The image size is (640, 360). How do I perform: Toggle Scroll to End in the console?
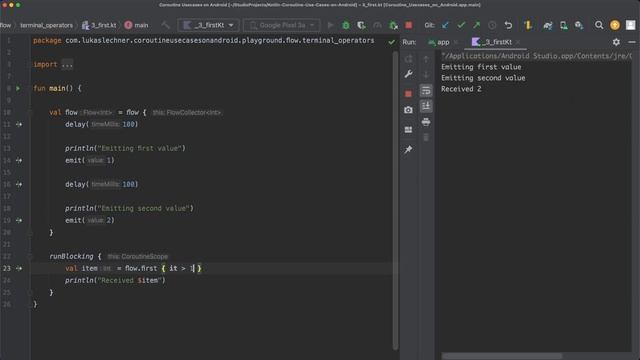426,106
